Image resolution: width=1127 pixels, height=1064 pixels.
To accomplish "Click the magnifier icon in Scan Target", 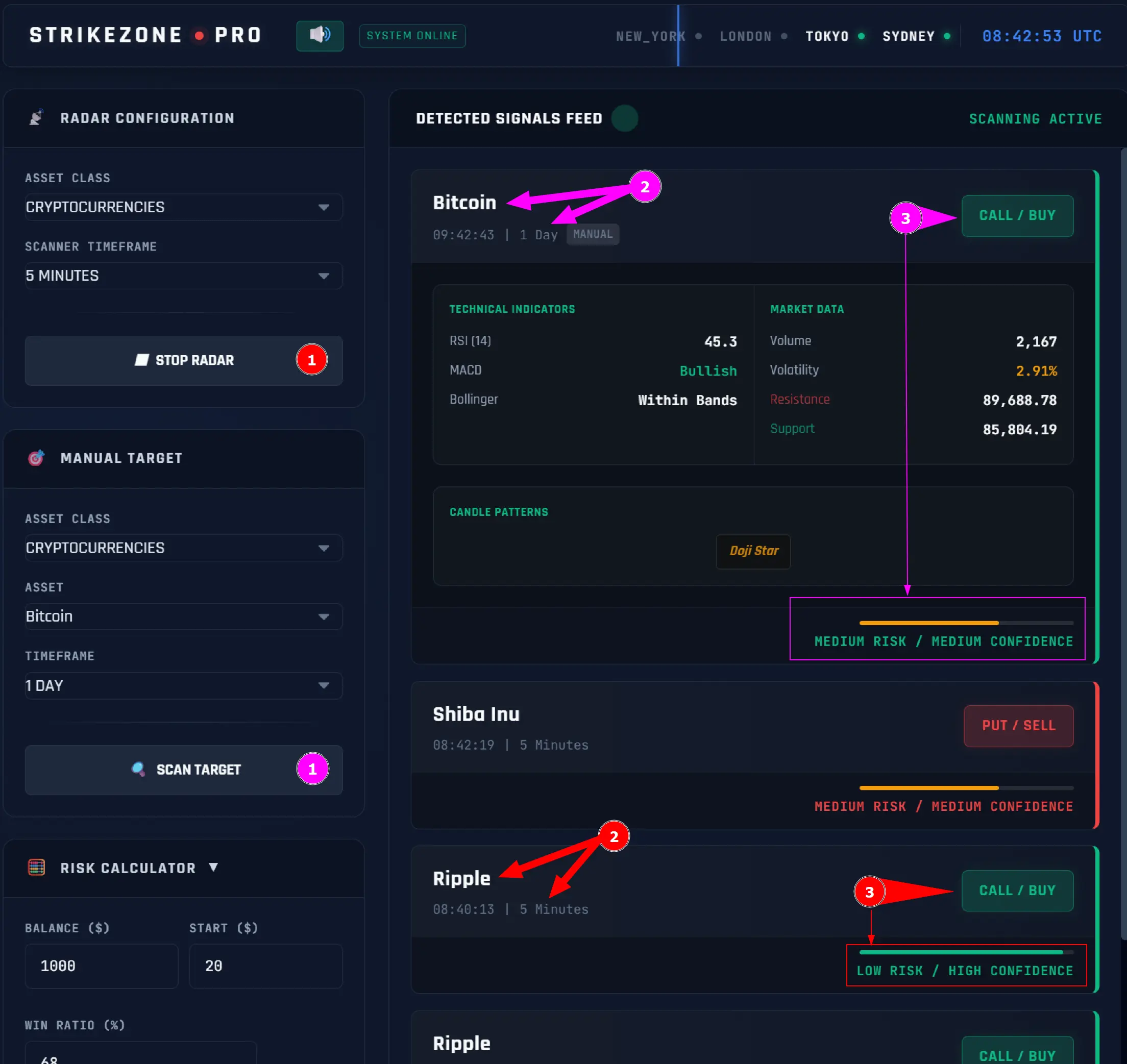I will 138,769.
